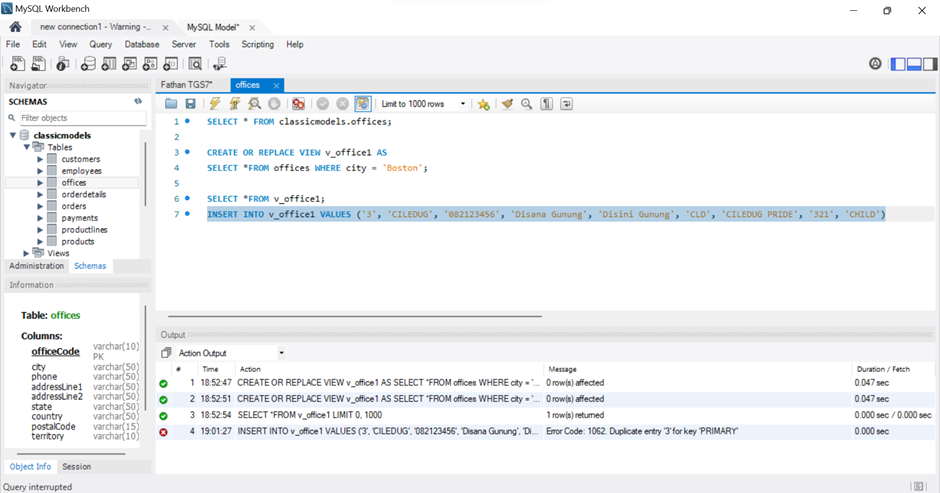Image resolution: width=940 pixels, height=493 pixels.
Task: Open the Database menu
Action: click(142, 44)
